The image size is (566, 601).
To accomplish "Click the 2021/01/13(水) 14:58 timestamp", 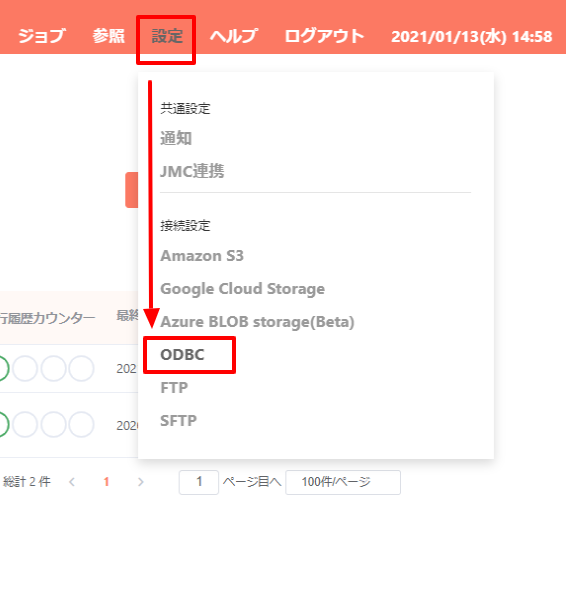I will tap(472, 36).
